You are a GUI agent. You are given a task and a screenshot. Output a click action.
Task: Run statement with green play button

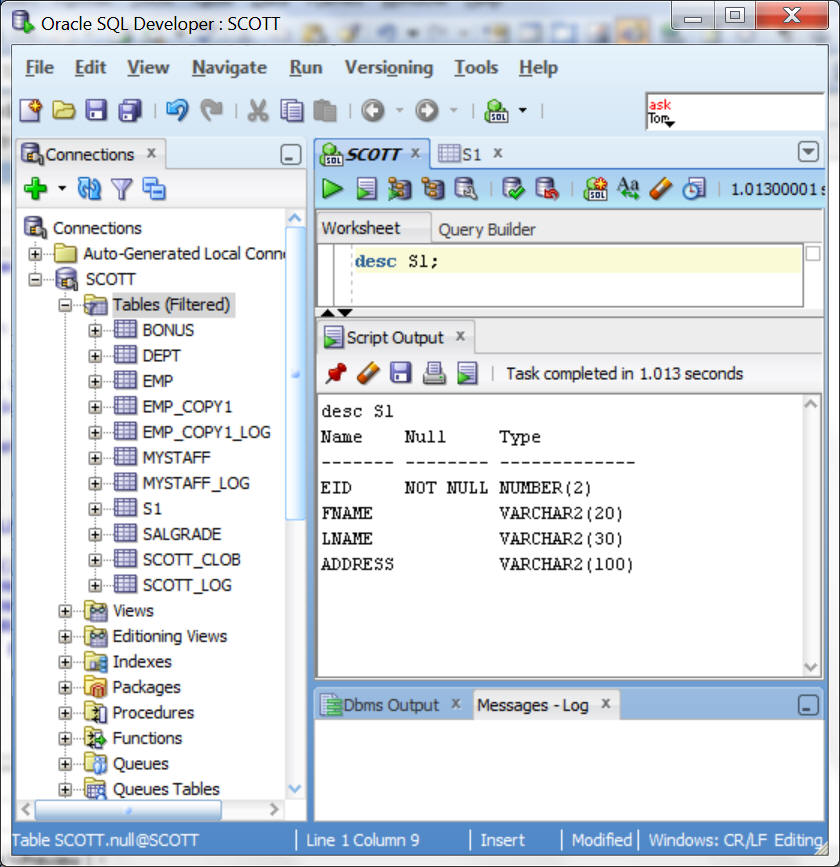click(x=332, y=189)
